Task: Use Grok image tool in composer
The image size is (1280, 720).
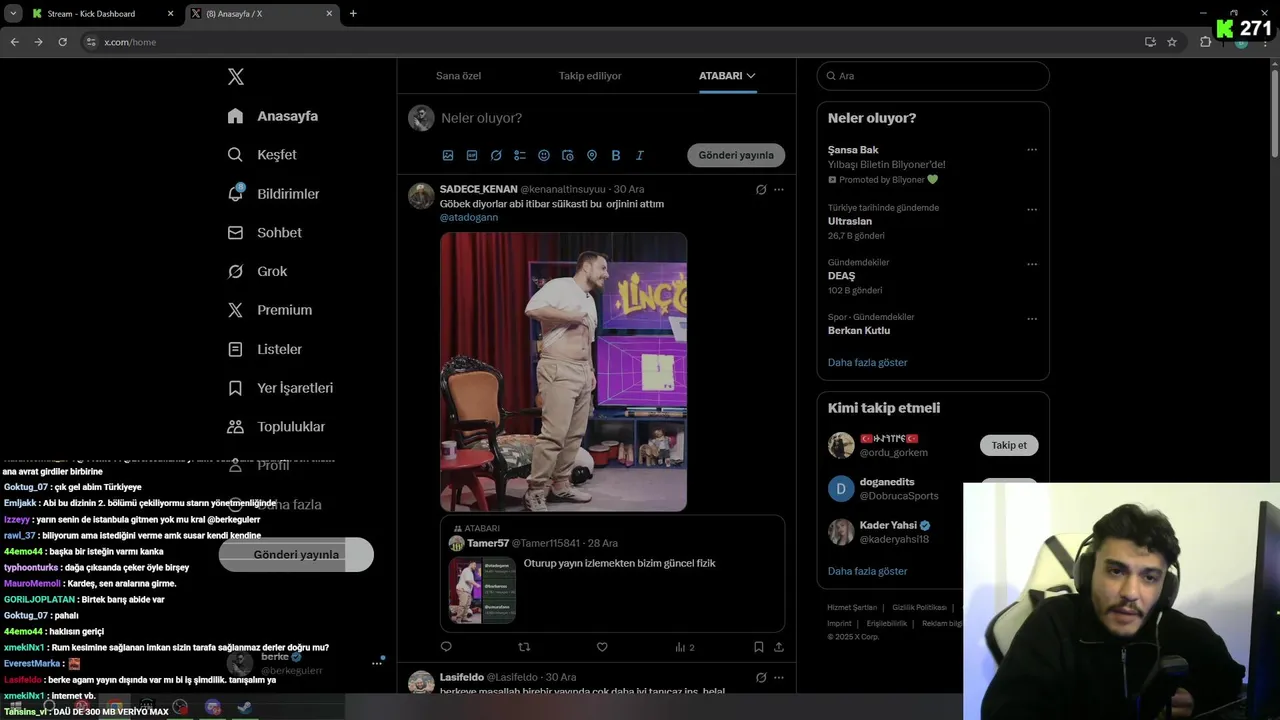Action: coord(496,155)
